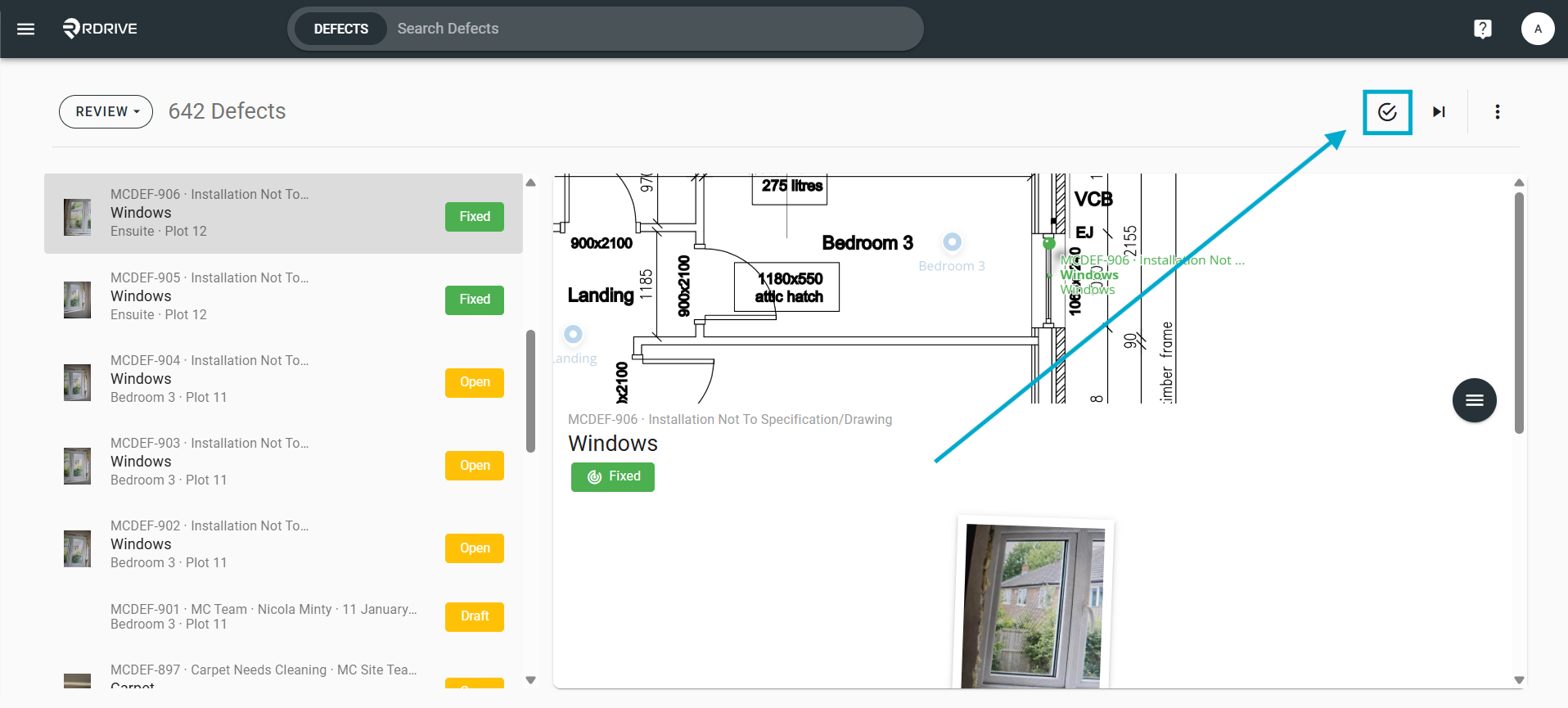Image resolution: width=1568 pixels, height=708 pixels.
Task: Open thumbnail of MCDEF-903 window photo
Action: click(78, 466)
